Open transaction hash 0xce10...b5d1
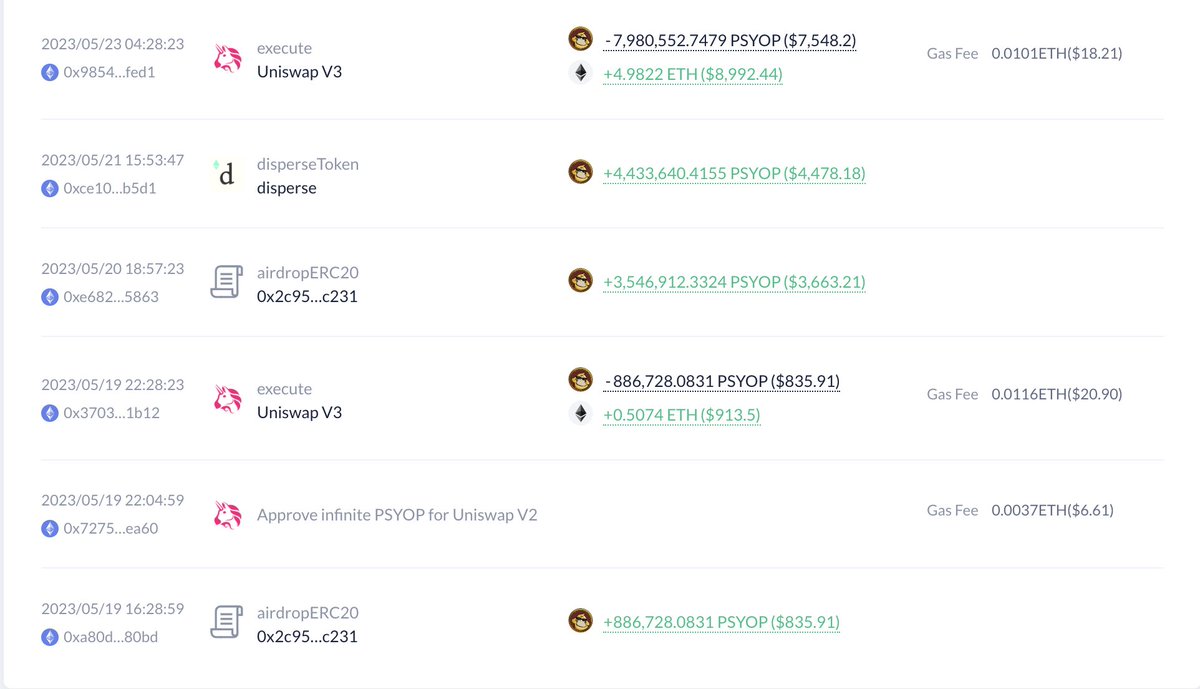The width and height of the screenshot is (1200, 689). (110, 188)
